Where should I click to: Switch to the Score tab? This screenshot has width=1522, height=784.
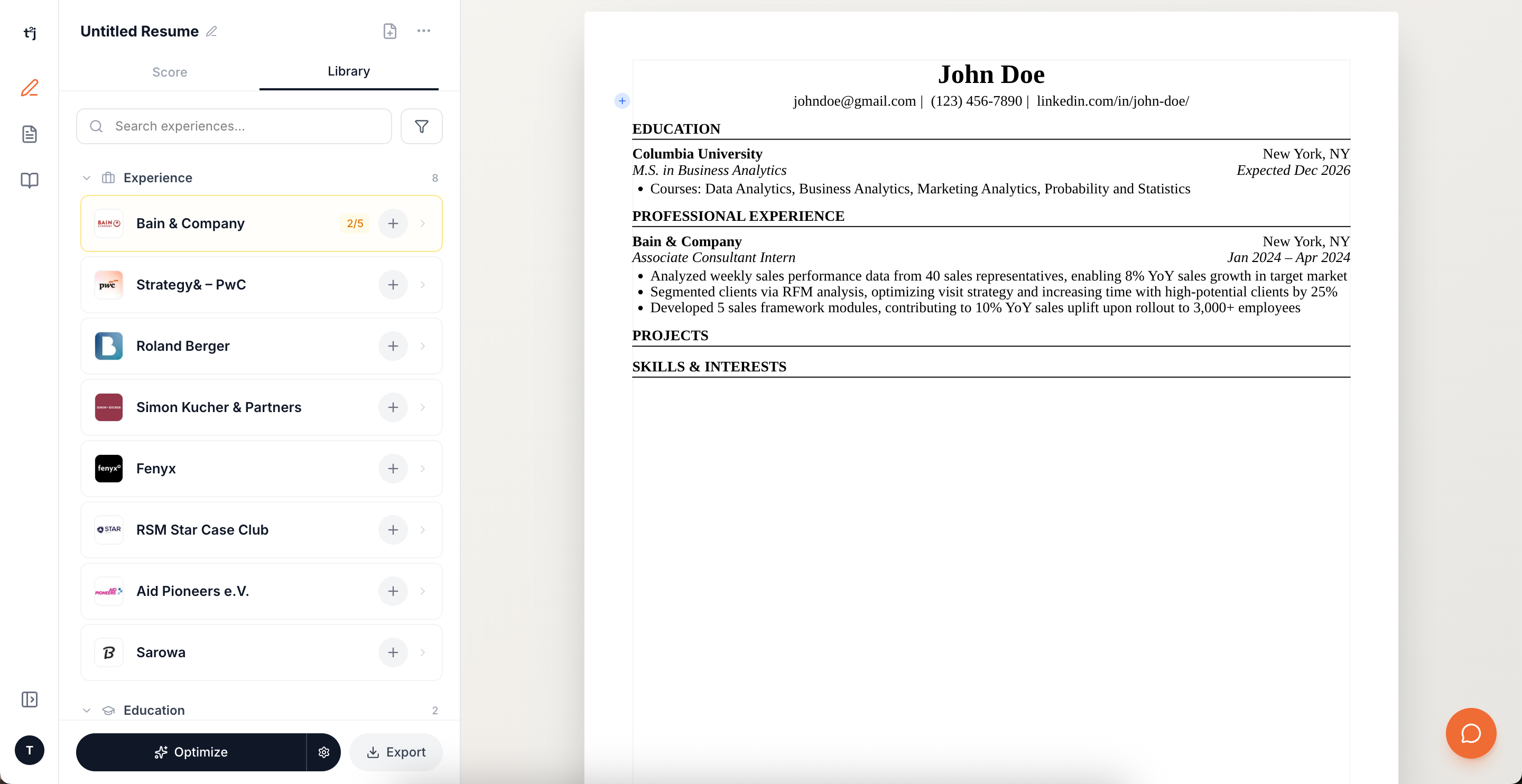click(x=170, y=72)
